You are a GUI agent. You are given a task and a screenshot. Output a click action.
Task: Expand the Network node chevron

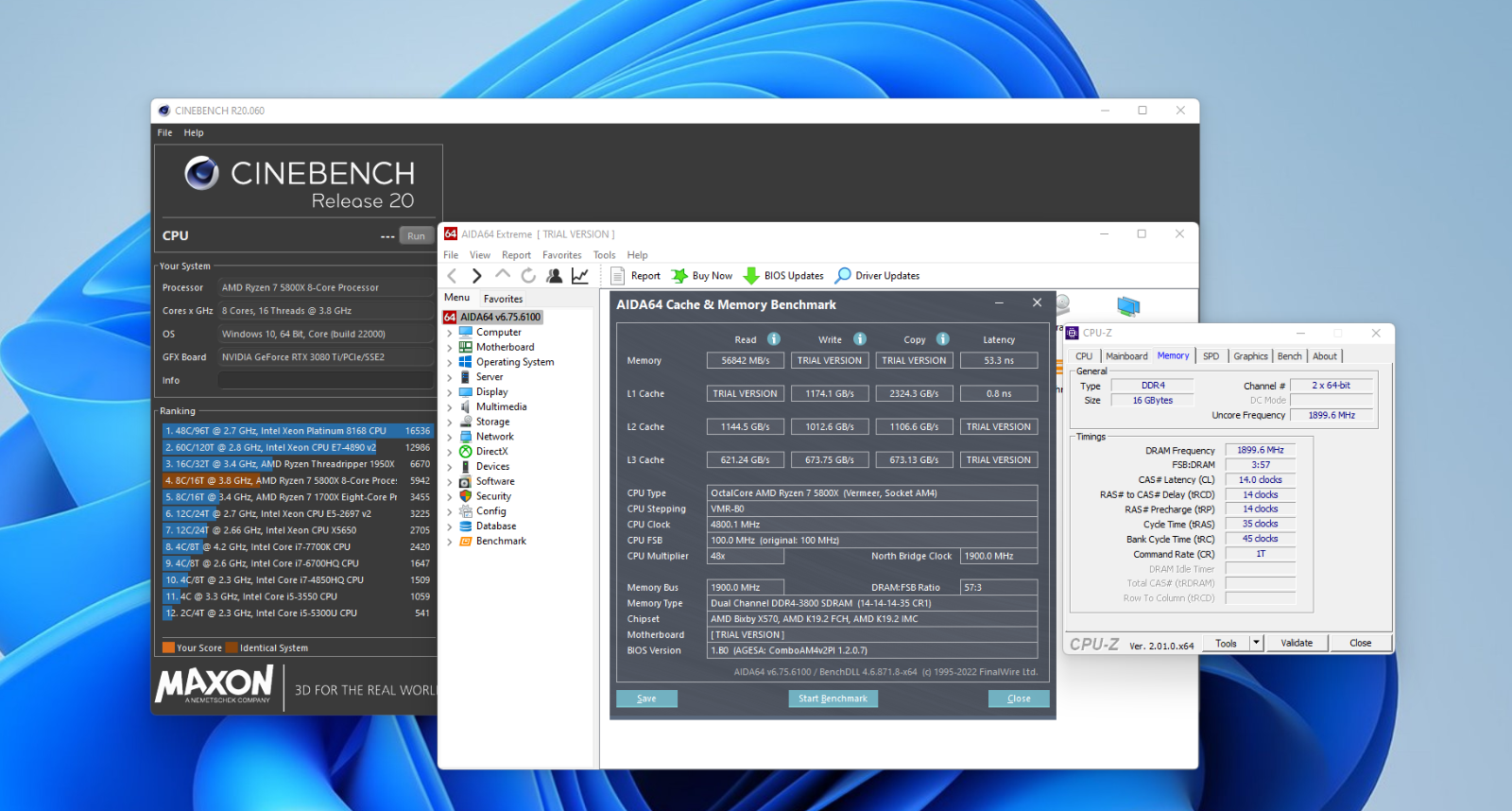tap(449, 438)
